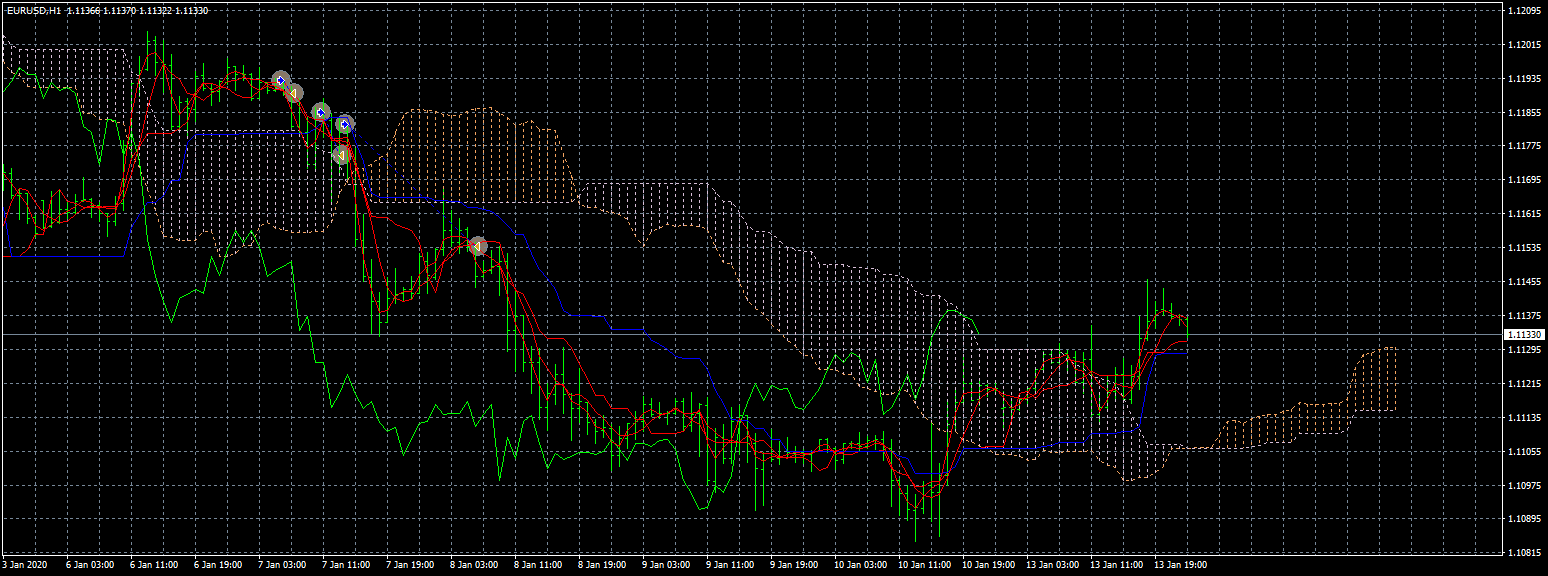This screenshot has height=576, width=1548.
Task: Click the 1.12095 price axis label
Action: click(1524, 11)
